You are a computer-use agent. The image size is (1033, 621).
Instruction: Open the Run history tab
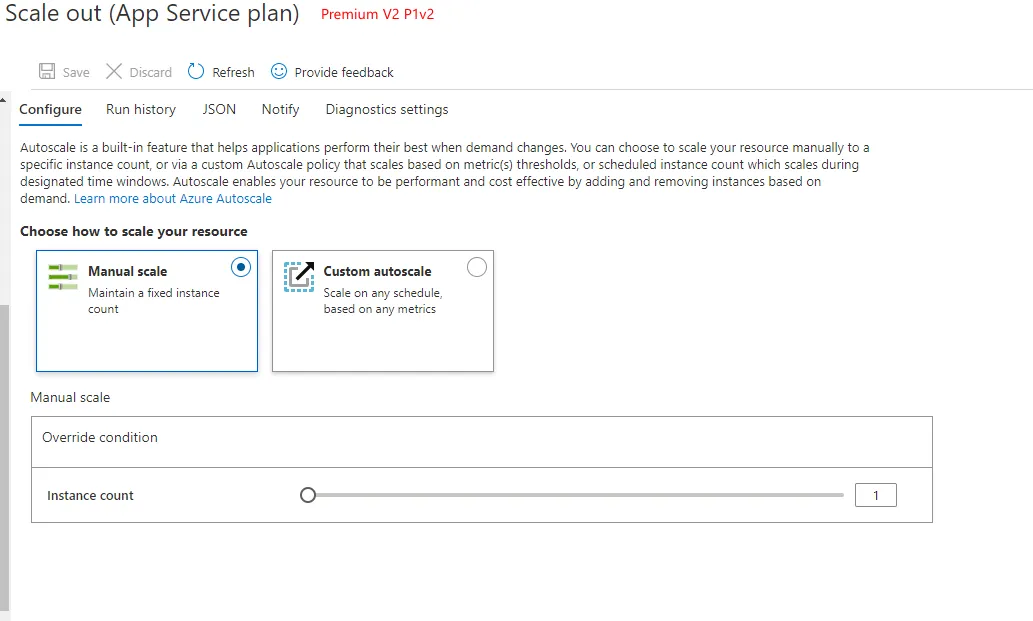141,110
